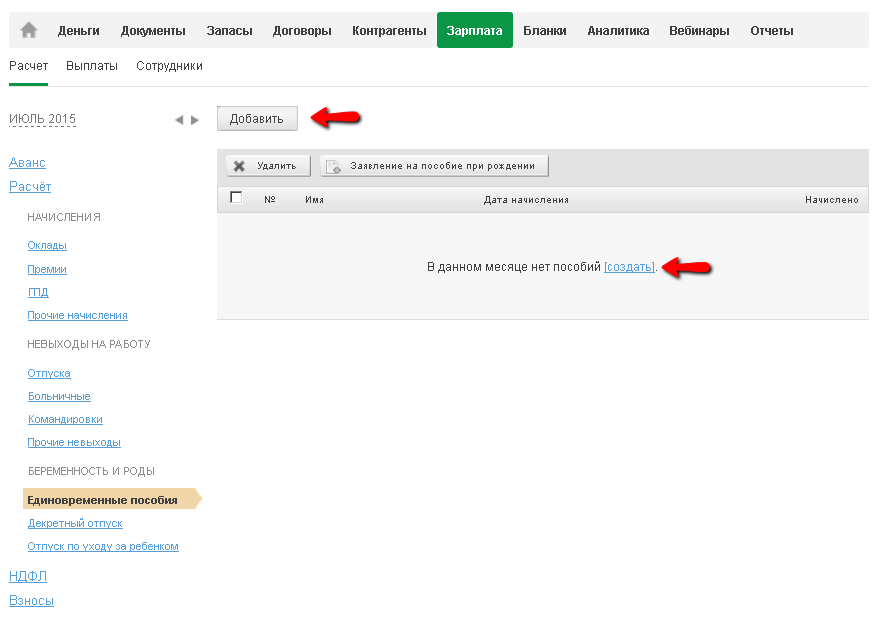Image resolution: width=880 pixels, height=622 pixels.
Task: Open the ИЮЛЬ 2015 month selector
Action: [42, 119]
